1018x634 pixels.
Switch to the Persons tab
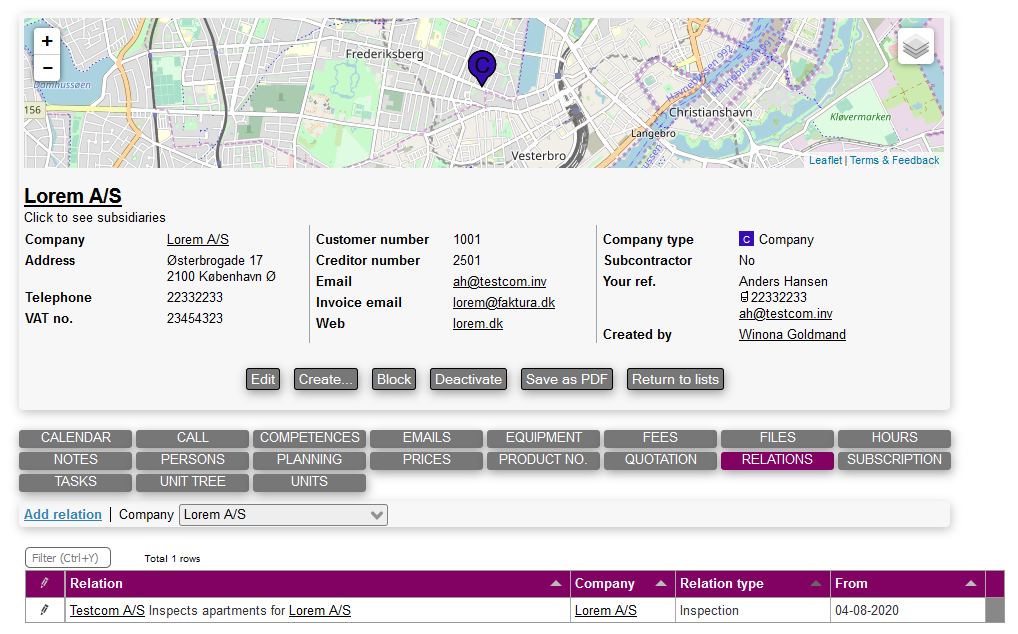(x=193, y=460)
